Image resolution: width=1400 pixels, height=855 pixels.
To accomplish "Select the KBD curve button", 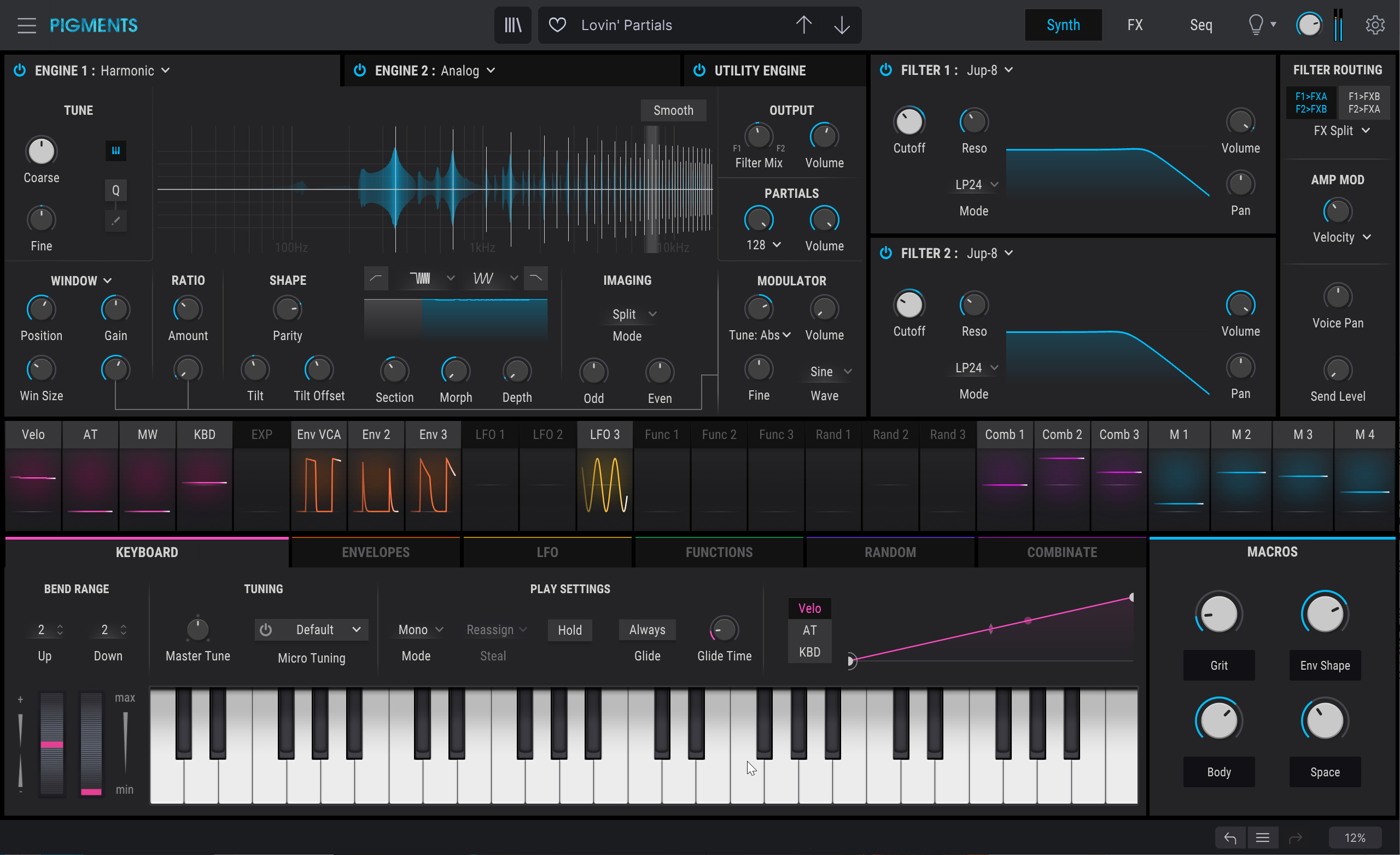I will (x=809, y=652).
